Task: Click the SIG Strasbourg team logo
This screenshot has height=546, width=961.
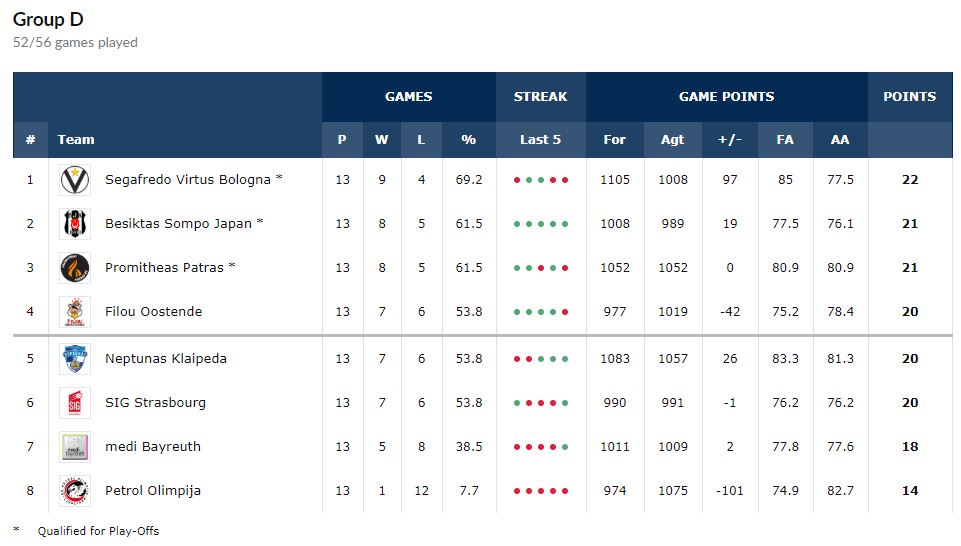Action: [x=75, y=403]
